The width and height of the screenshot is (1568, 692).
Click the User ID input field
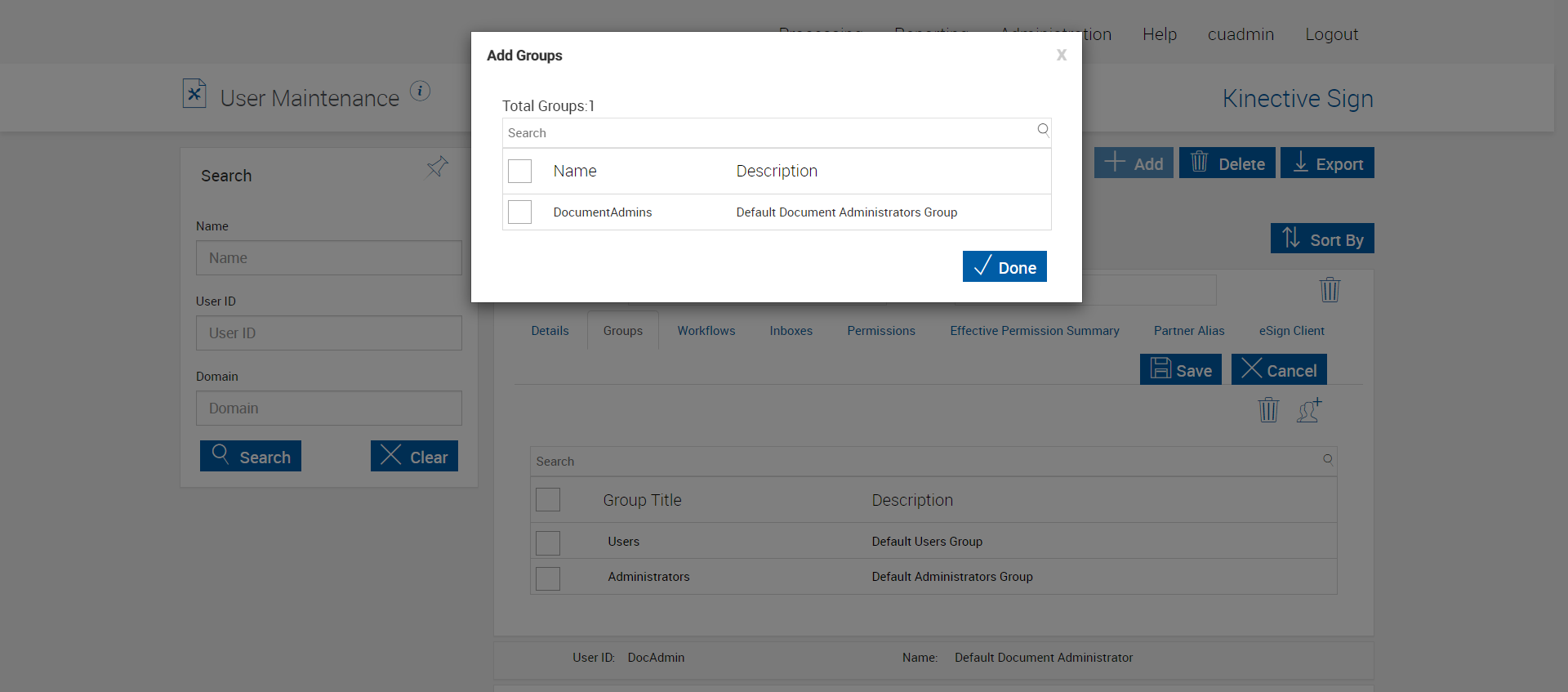(x=329, y=333)
